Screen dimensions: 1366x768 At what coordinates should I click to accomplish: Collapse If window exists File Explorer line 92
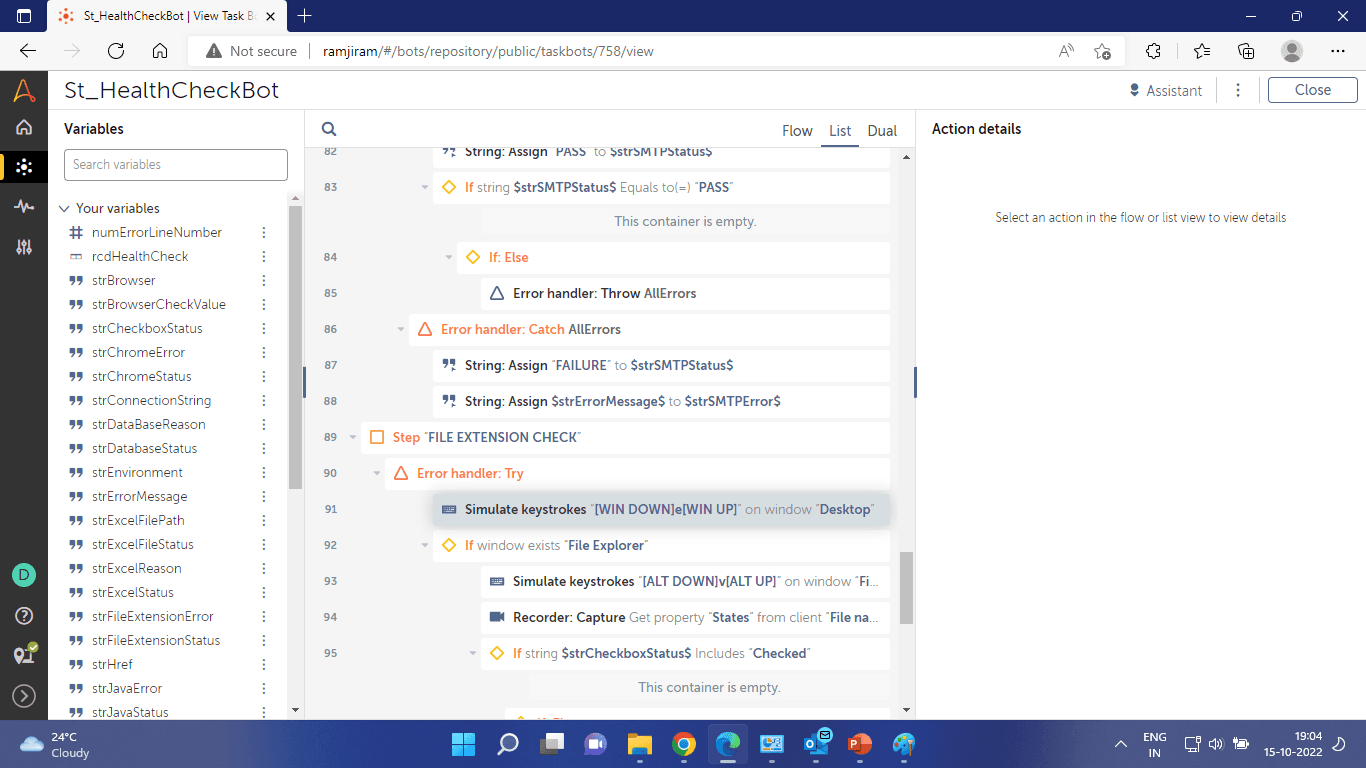pos(425,545)
